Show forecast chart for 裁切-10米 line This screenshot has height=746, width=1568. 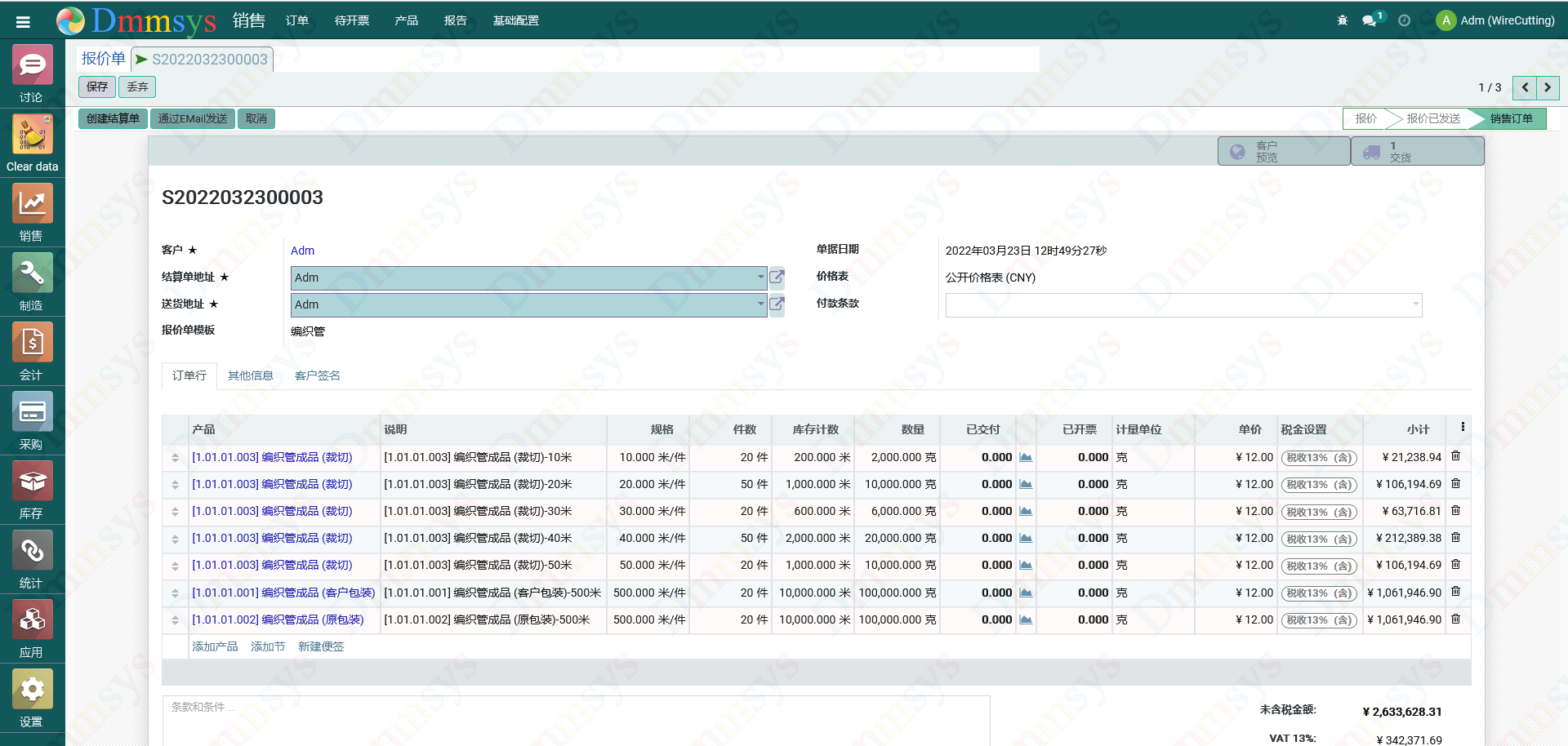[1026, 457]
